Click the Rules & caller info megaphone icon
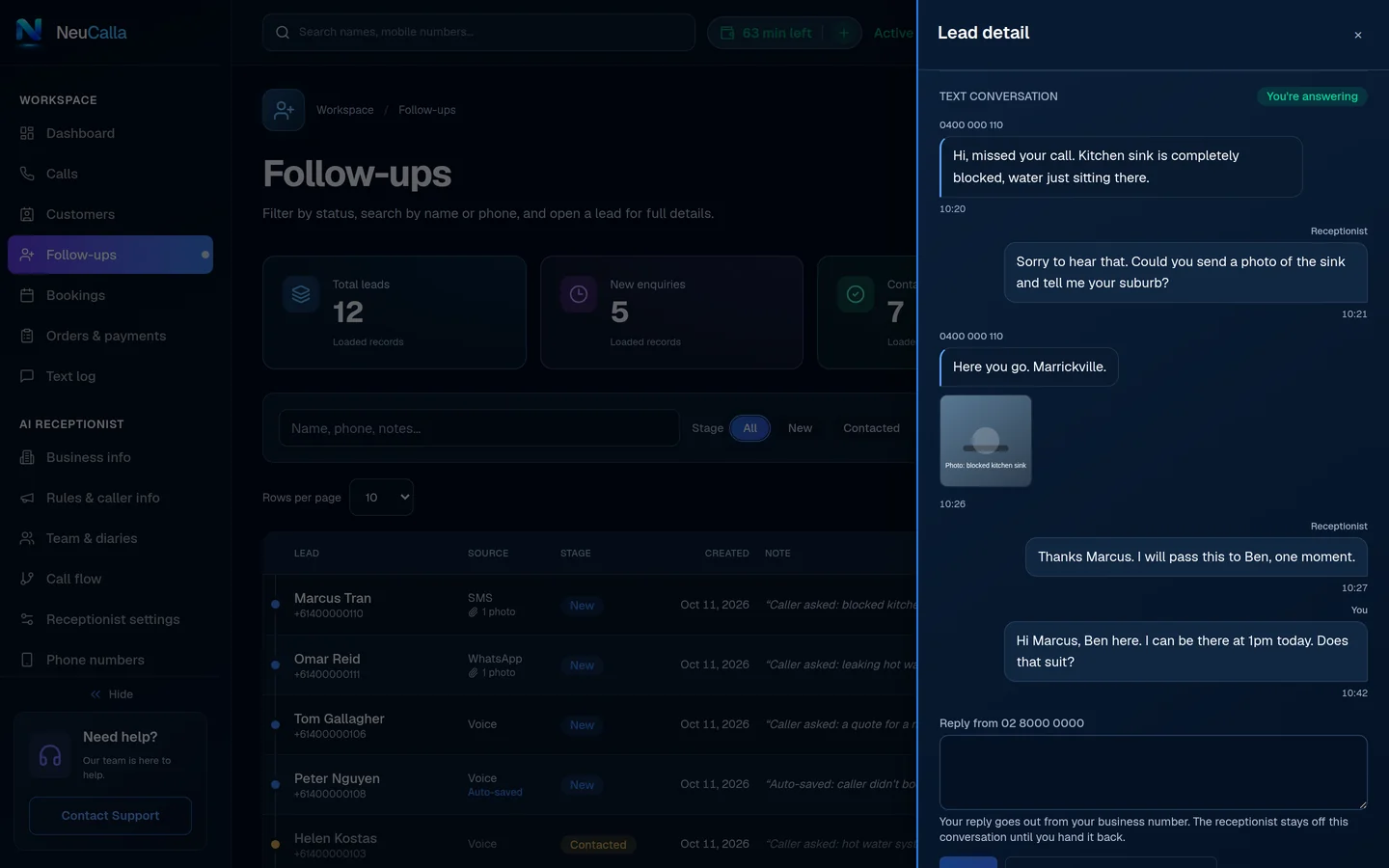This screenshot has height=868, width=1389. pos(27,498)
